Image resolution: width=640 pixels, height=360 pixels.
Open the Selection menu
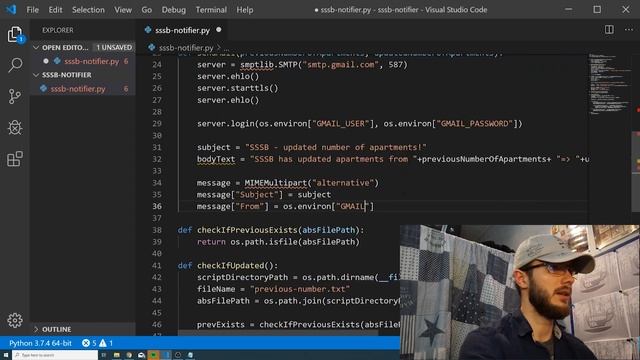tap(88, 10)
